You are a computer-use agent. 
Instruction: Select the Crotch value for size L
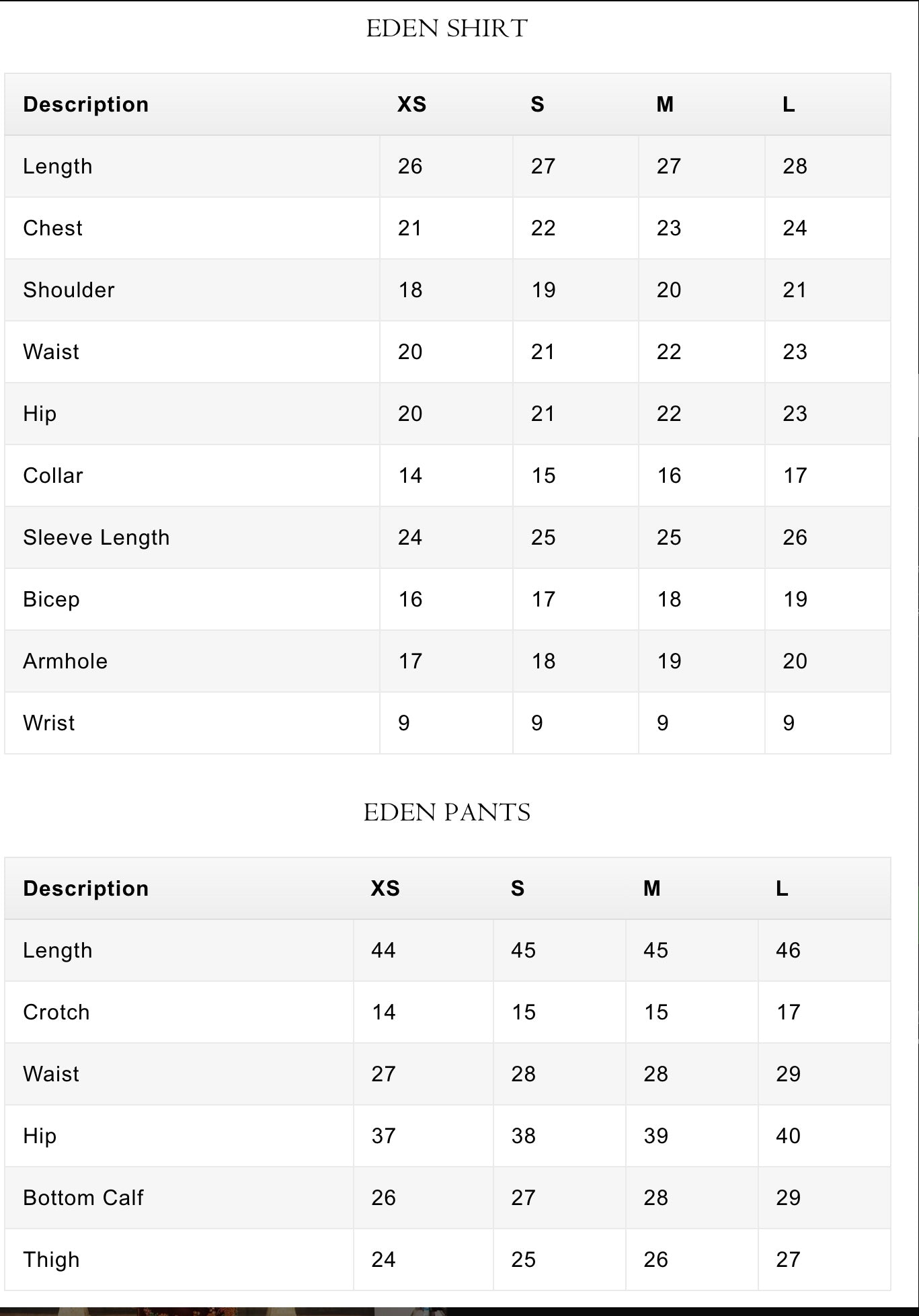click(788, 1012)
